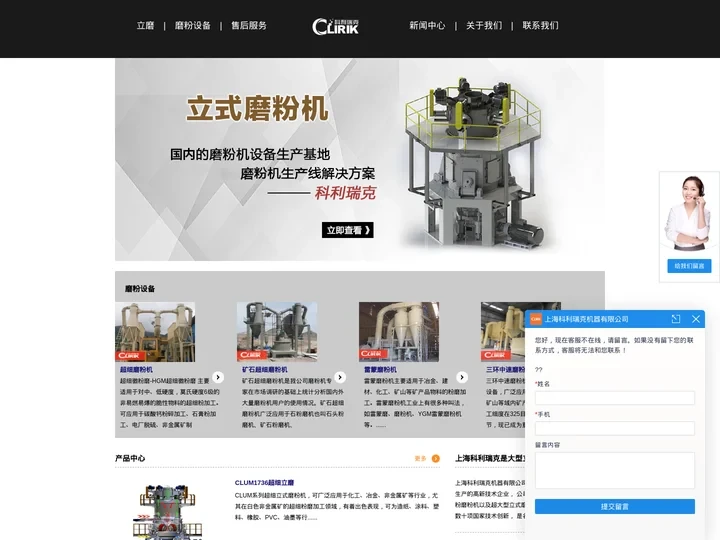Click the 更多 link in 产品中心
This screenshot has width=720, height=540.
pos(420,458)
